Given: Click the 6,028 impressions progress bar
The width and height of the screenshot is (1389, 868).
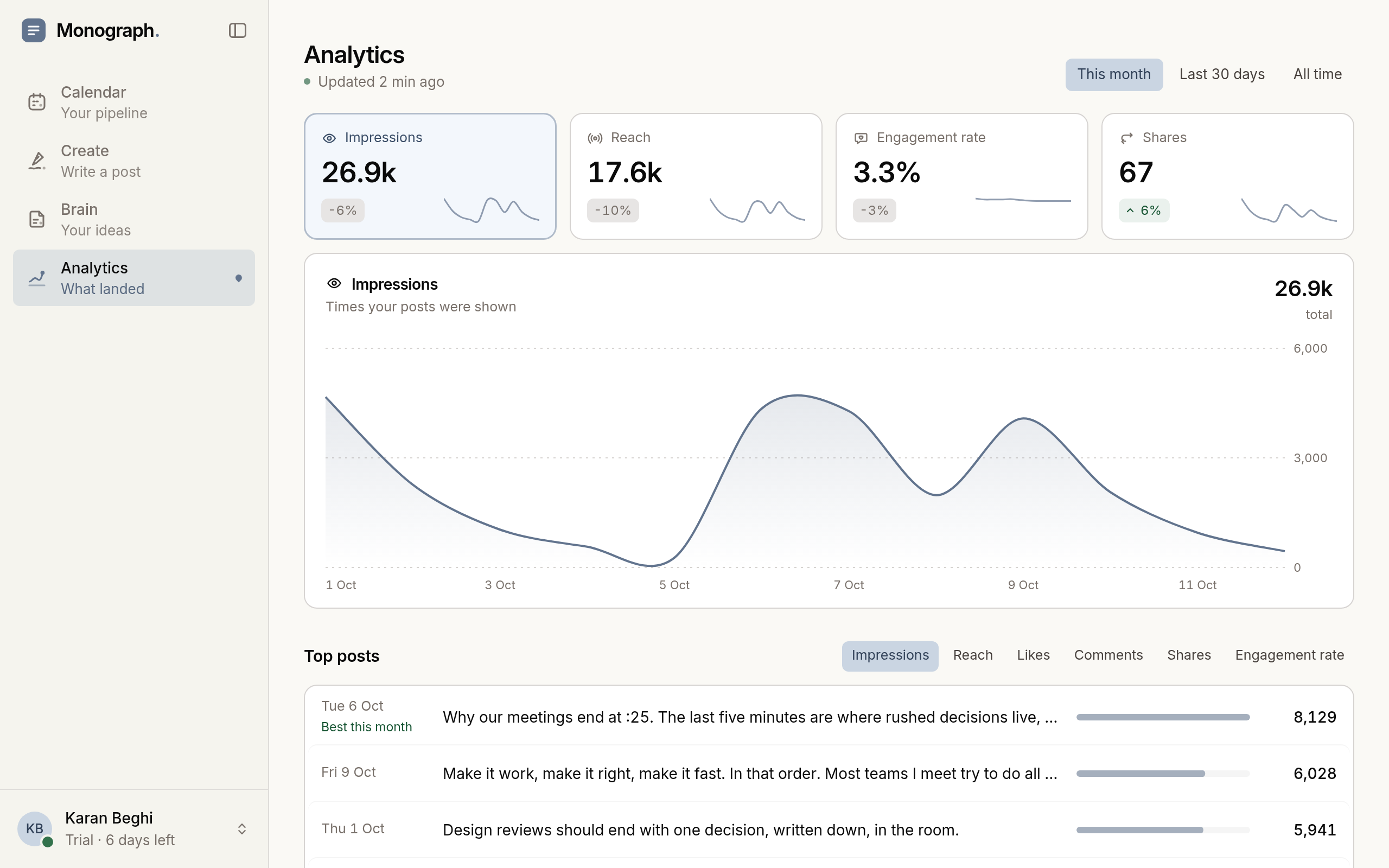Looking at the screenshot, I should [1163, 773].
